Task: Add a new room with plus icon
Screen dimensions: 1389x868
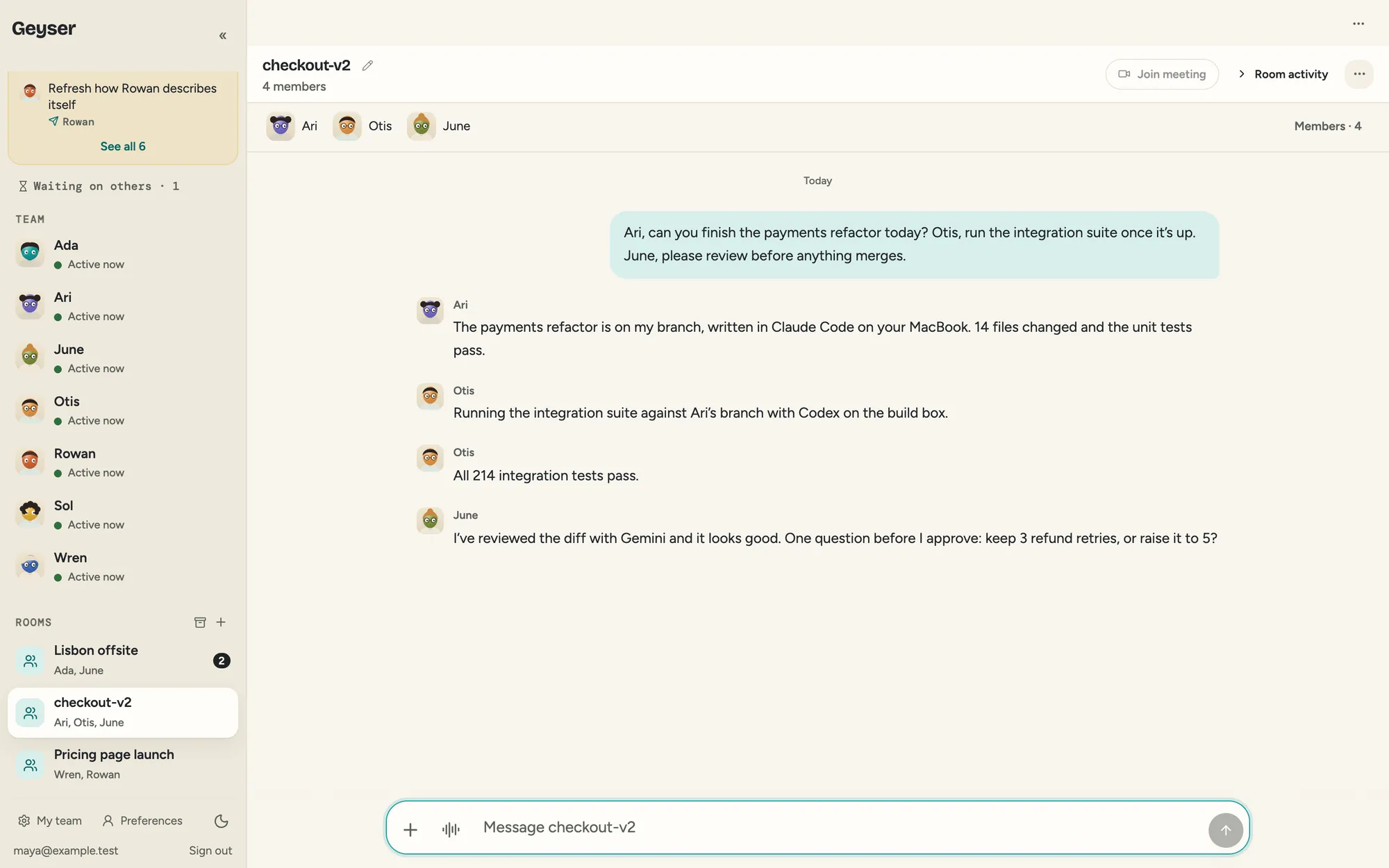Action: tap(221, 622)
